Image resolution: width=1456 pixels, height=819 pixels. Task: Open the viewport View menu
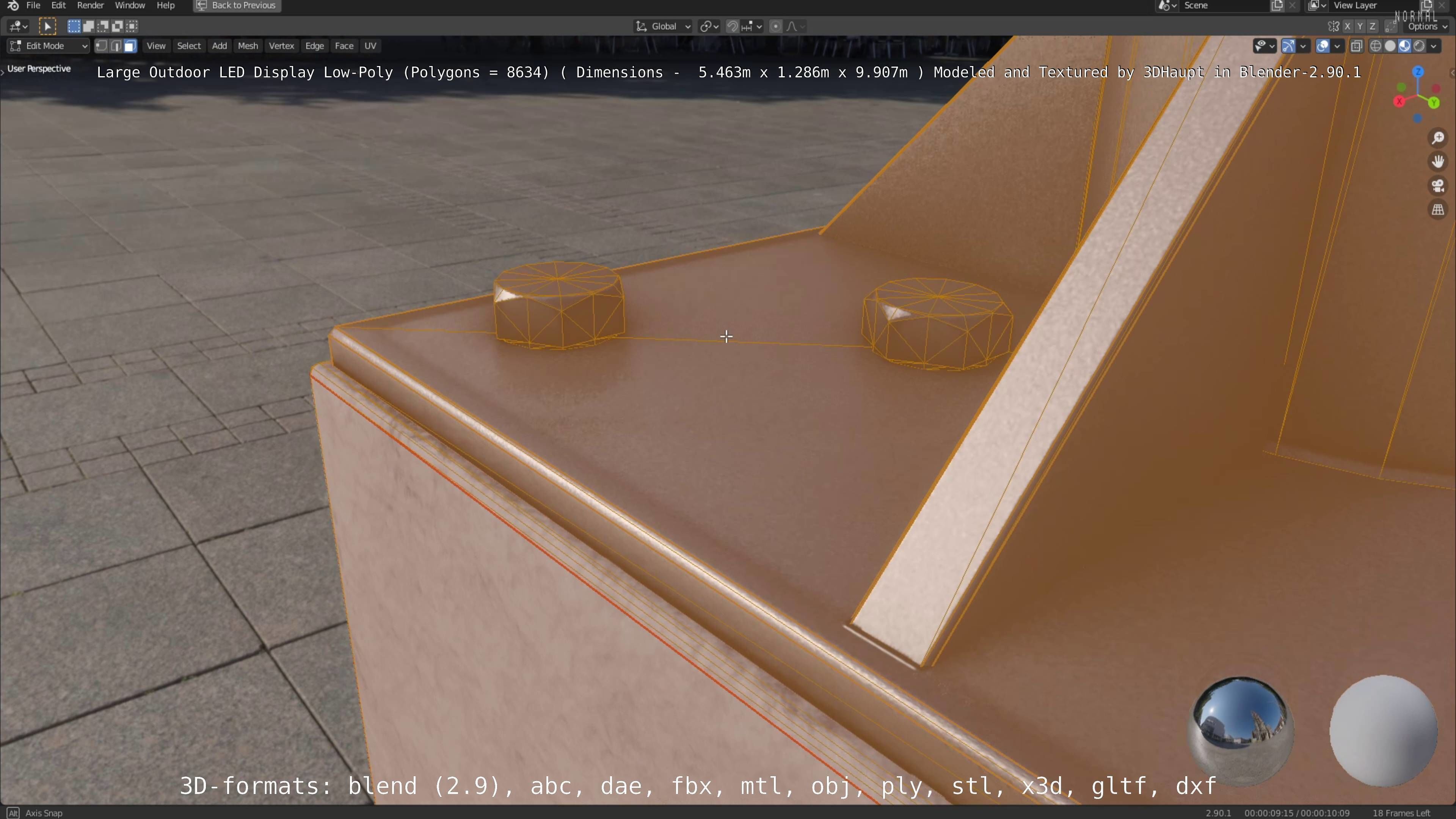156,46
